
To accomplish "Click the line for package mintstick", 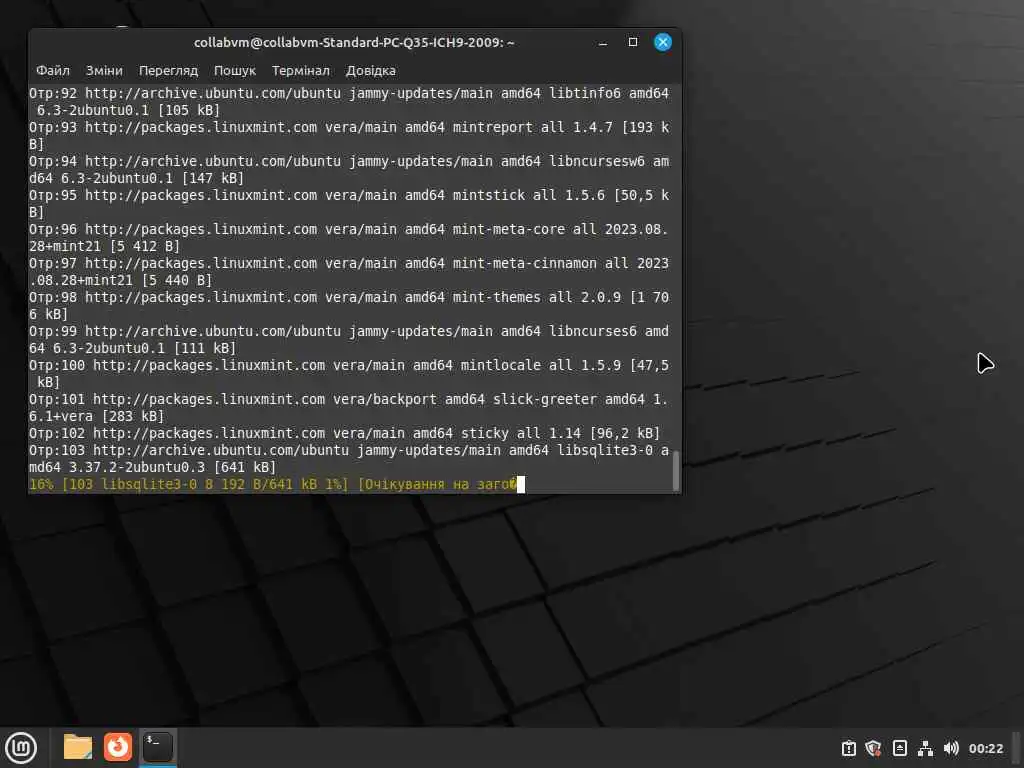I will [x=349, y=204].
